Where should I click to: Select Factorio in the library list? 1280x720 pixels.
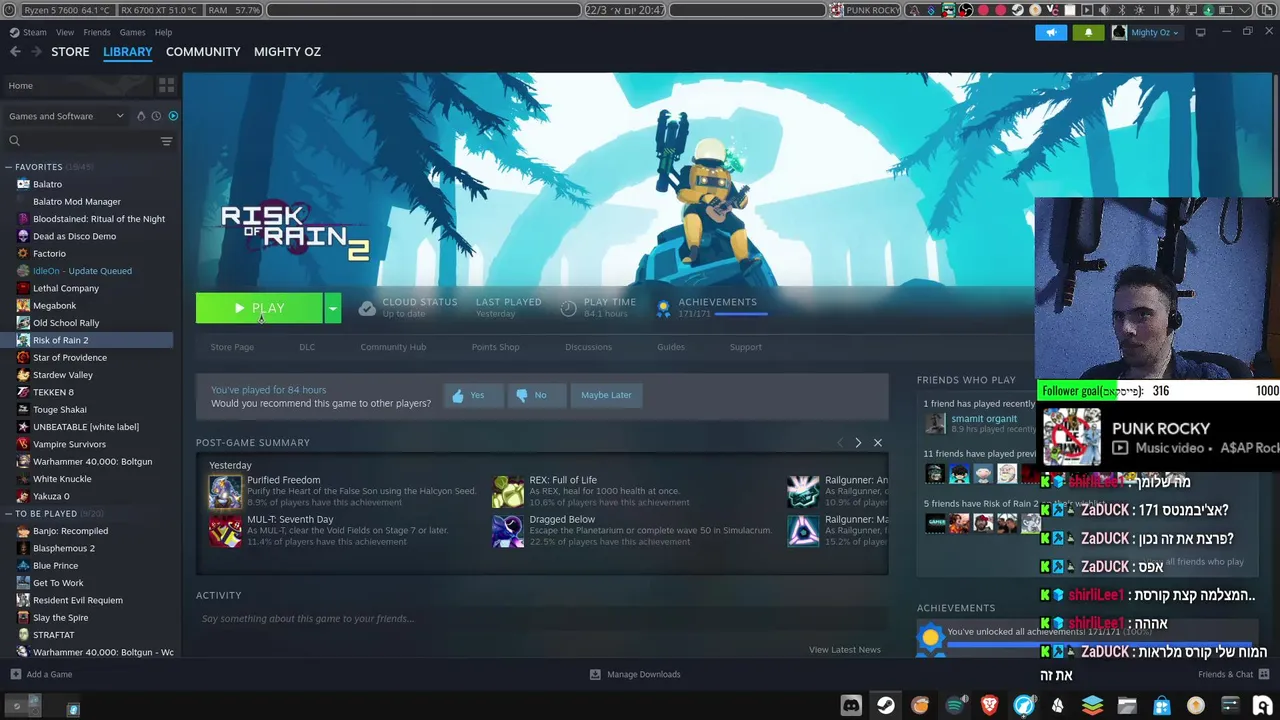pos(49,254)
